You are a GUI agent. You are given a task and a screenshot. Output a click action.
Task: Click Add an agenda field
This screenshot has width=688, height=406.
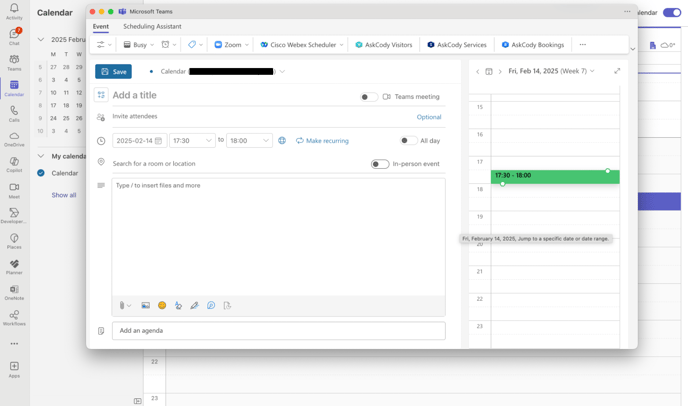[279, 331]
